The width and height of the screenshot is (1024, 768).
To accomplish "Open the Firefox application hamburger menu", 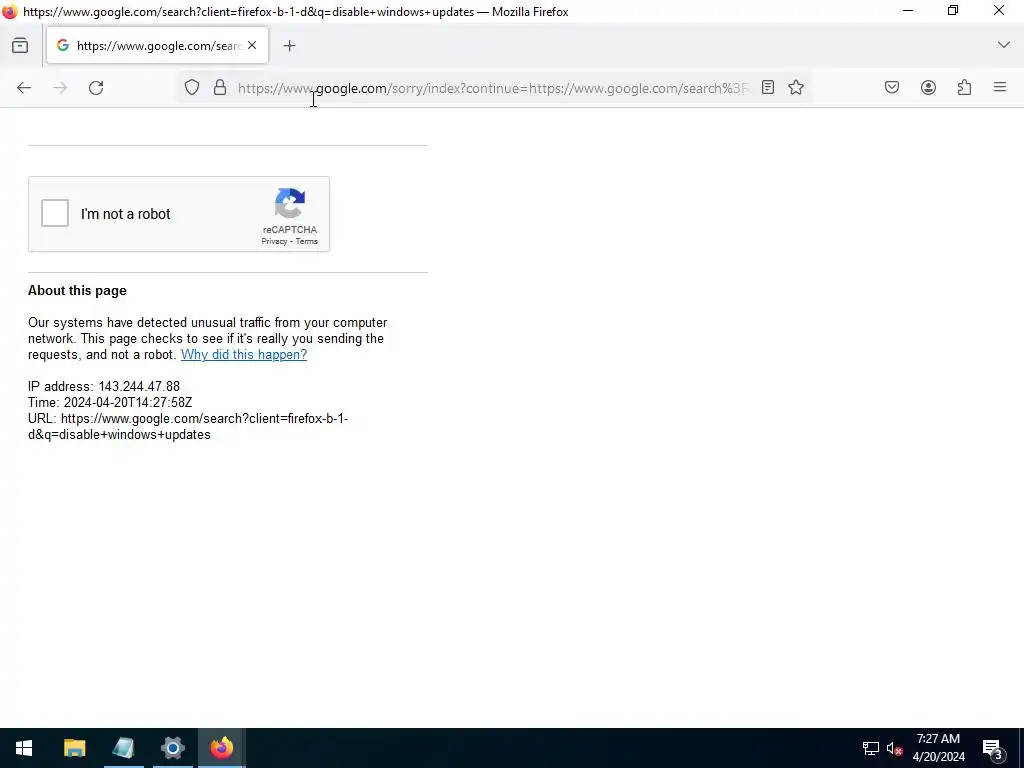I will pyautogui.click(x=1000, y=87).
